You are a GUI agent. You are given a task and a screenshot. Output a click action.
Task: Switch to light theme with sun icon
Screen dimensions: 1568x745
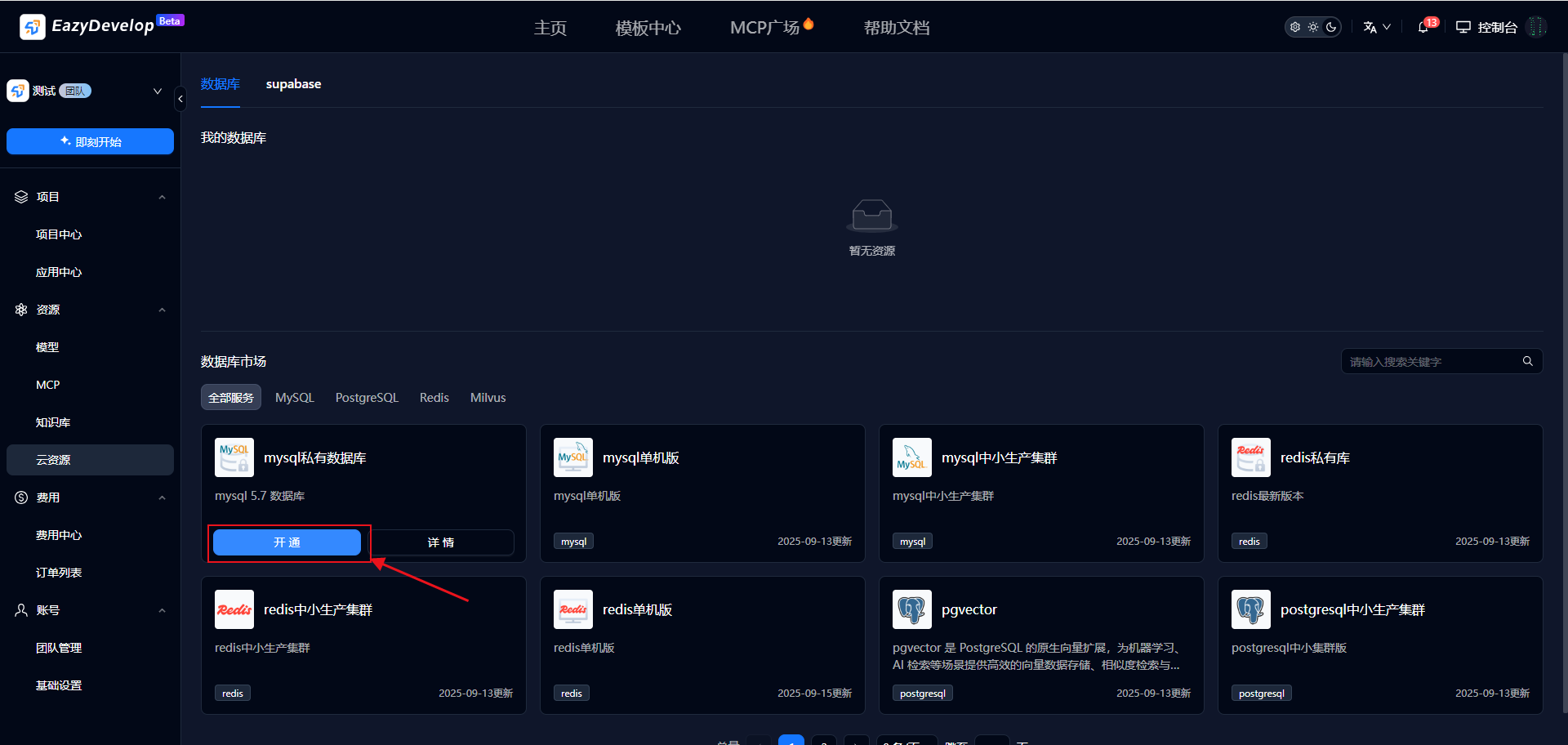click(x=1313, y=27)
